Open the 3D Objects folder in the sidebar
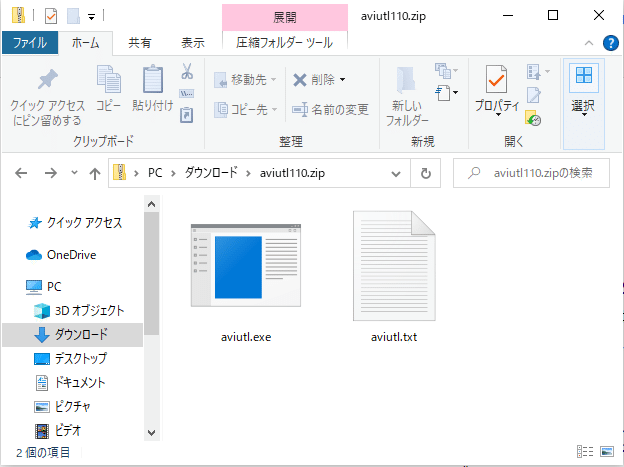Image resolution: width=624 pixels, height=467 pixels. pos(79,311)
